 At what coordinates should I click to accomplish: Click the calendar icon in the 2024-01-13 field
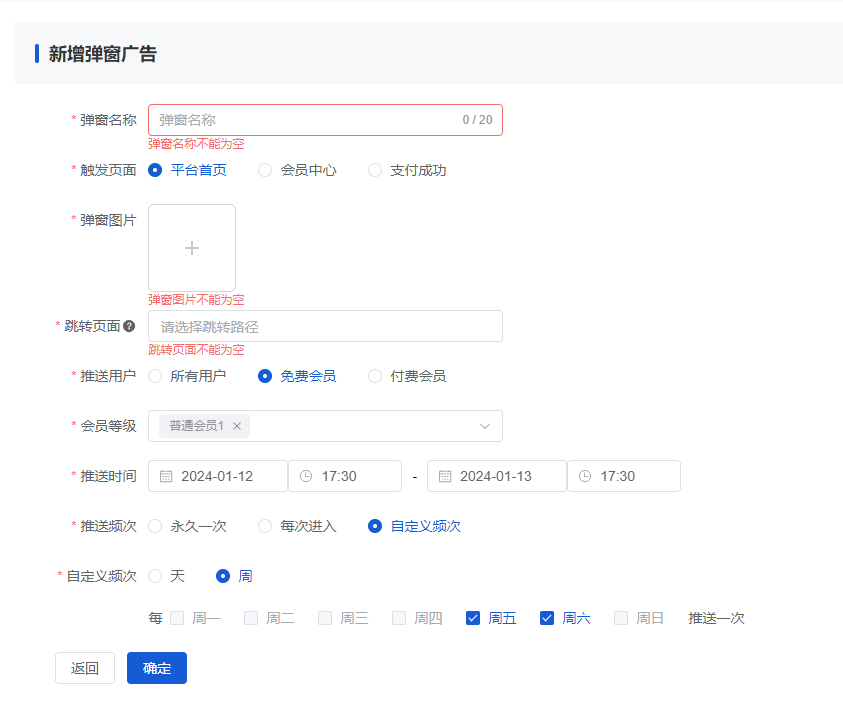[x=445, y=476]
